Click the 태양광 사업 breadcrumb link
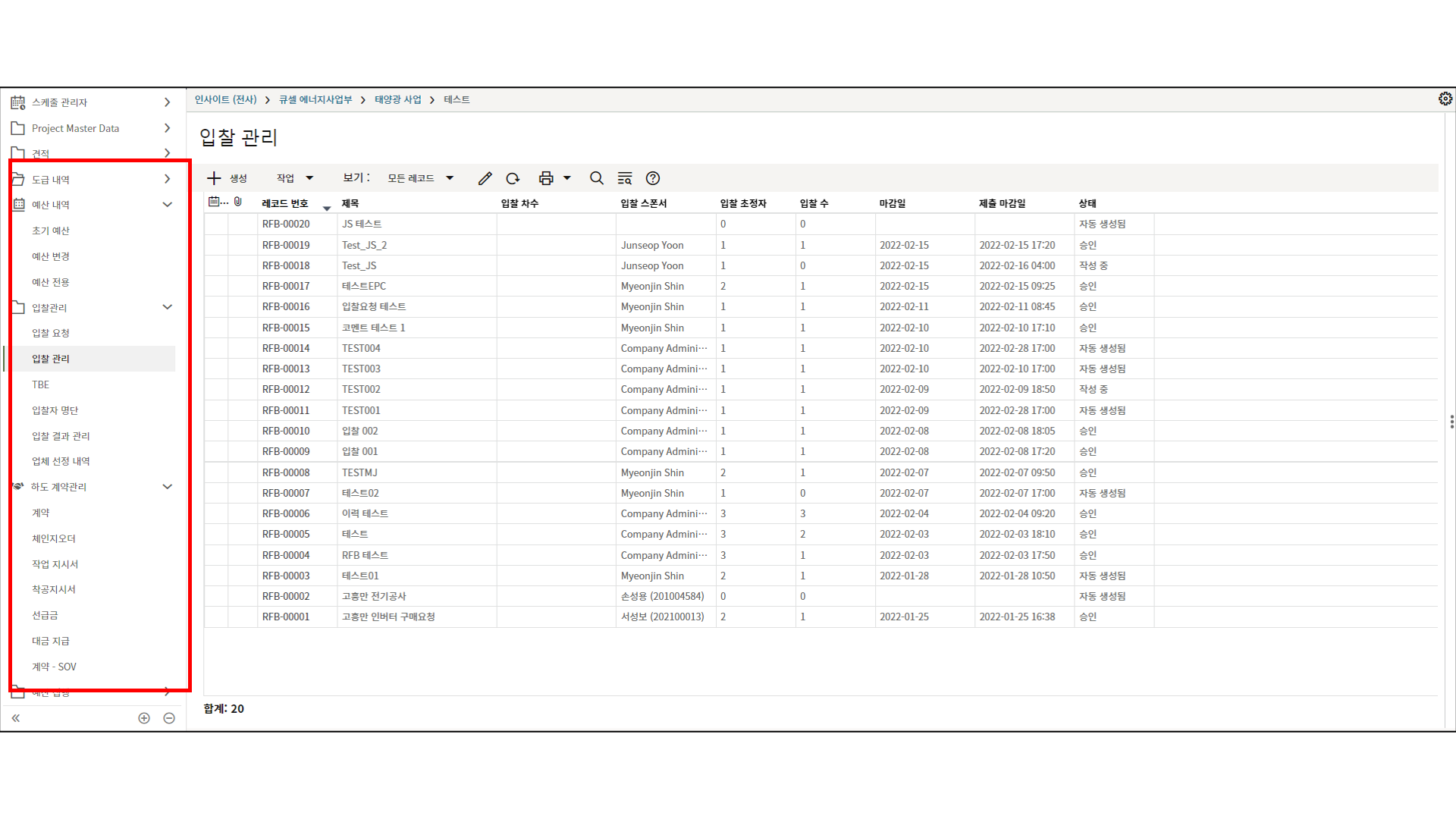The image size is (1456, 819). coord(397,100)
